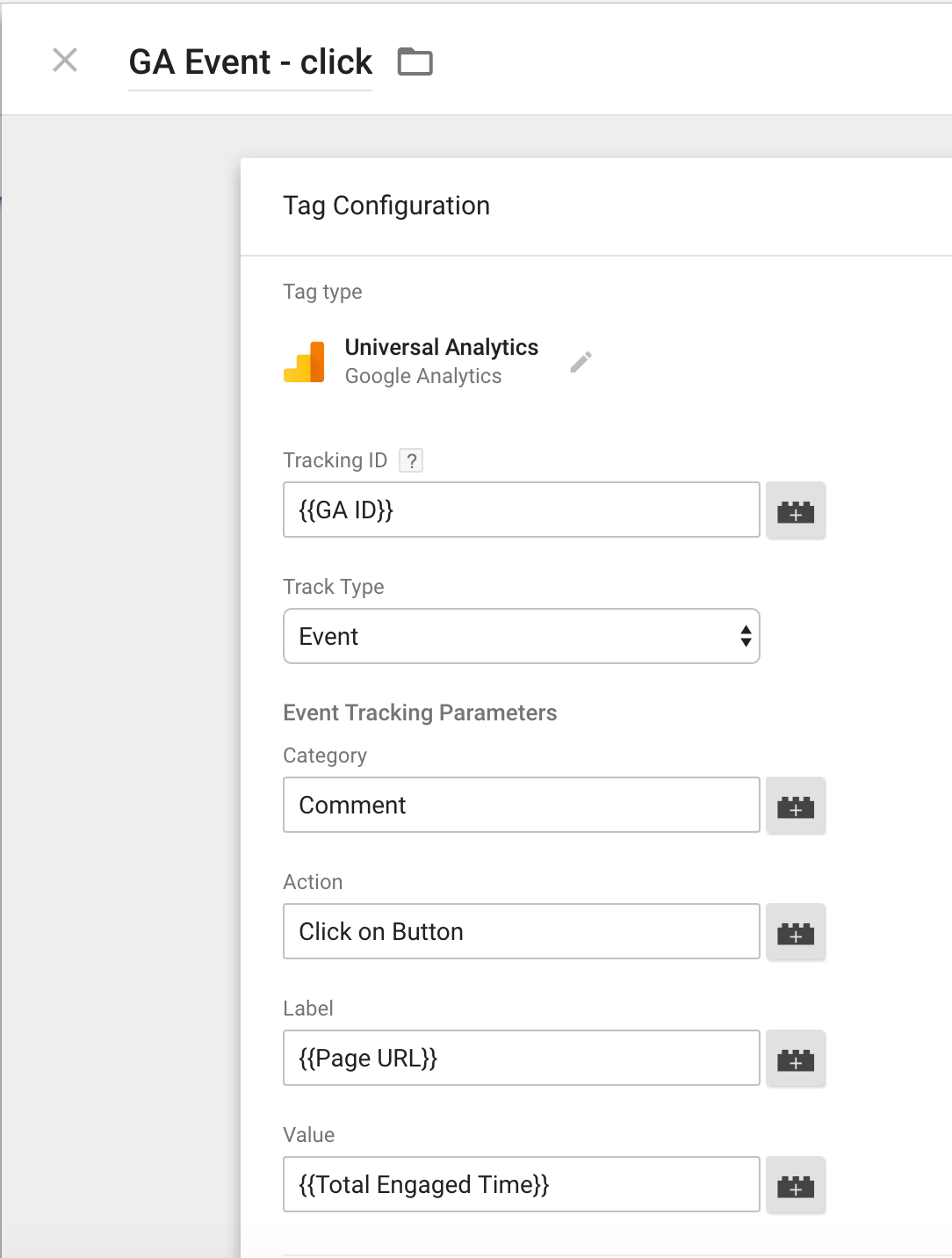Image resolution: width=952 pixels, height=1258 pixels.
Task: Edit the tag type with the pencil icon
Action: [x=581, y=362]
